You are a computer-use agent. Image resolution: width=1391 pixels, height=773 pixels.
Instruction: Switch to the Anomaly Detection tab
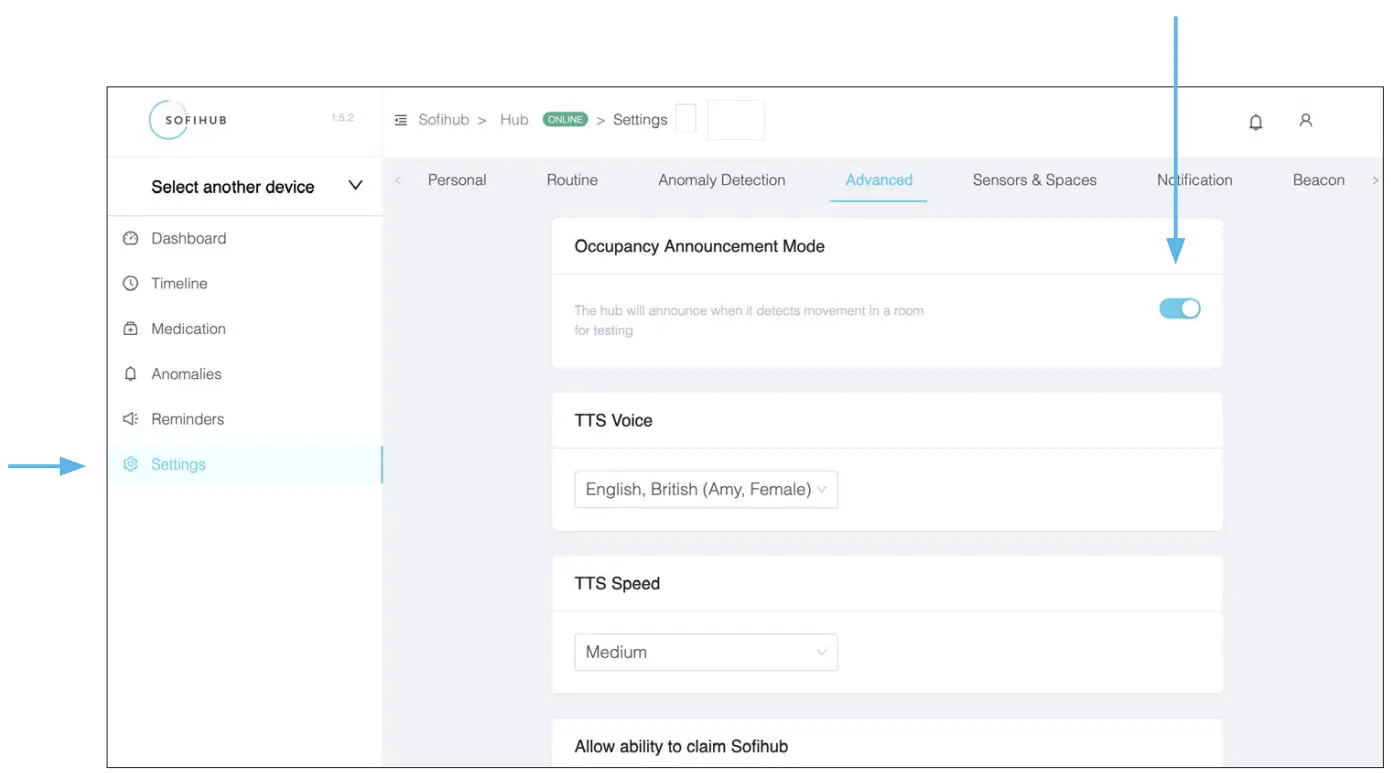click(x=721, y=180)
